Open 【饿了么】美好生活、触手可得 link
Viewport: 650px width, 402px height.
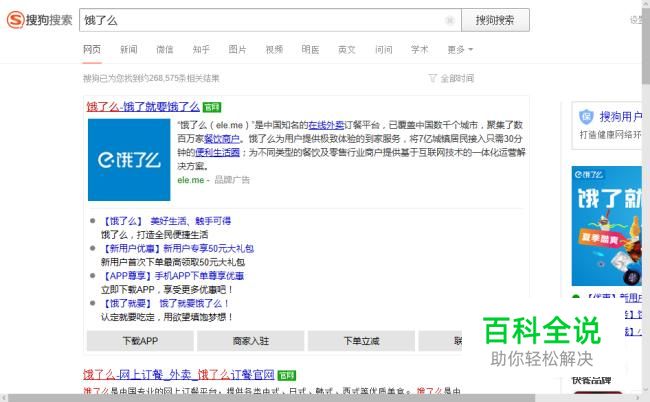pyautogui.click(x=166, y=221)
